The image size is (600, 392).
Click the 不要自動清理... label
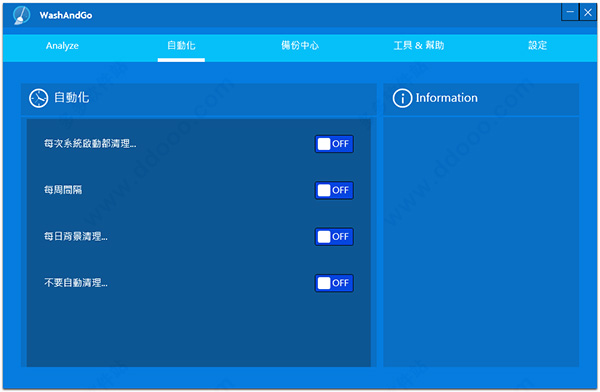[x=75, y=283]
